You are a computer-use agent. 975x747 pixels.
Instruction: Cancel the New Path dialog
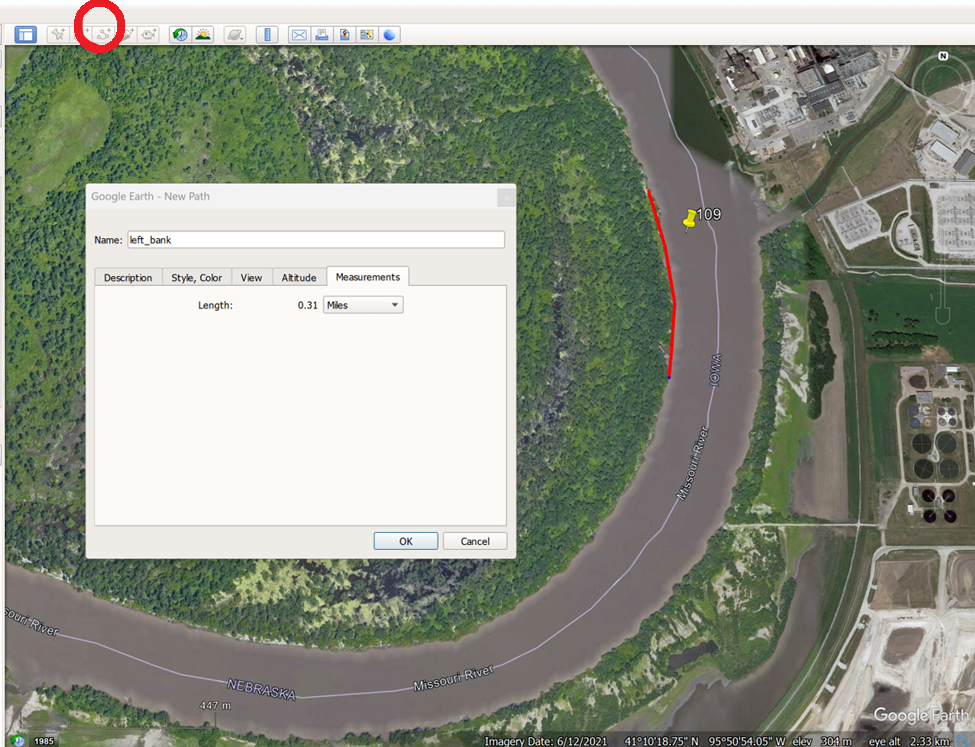pyautogui.click(x=474, y=540)
